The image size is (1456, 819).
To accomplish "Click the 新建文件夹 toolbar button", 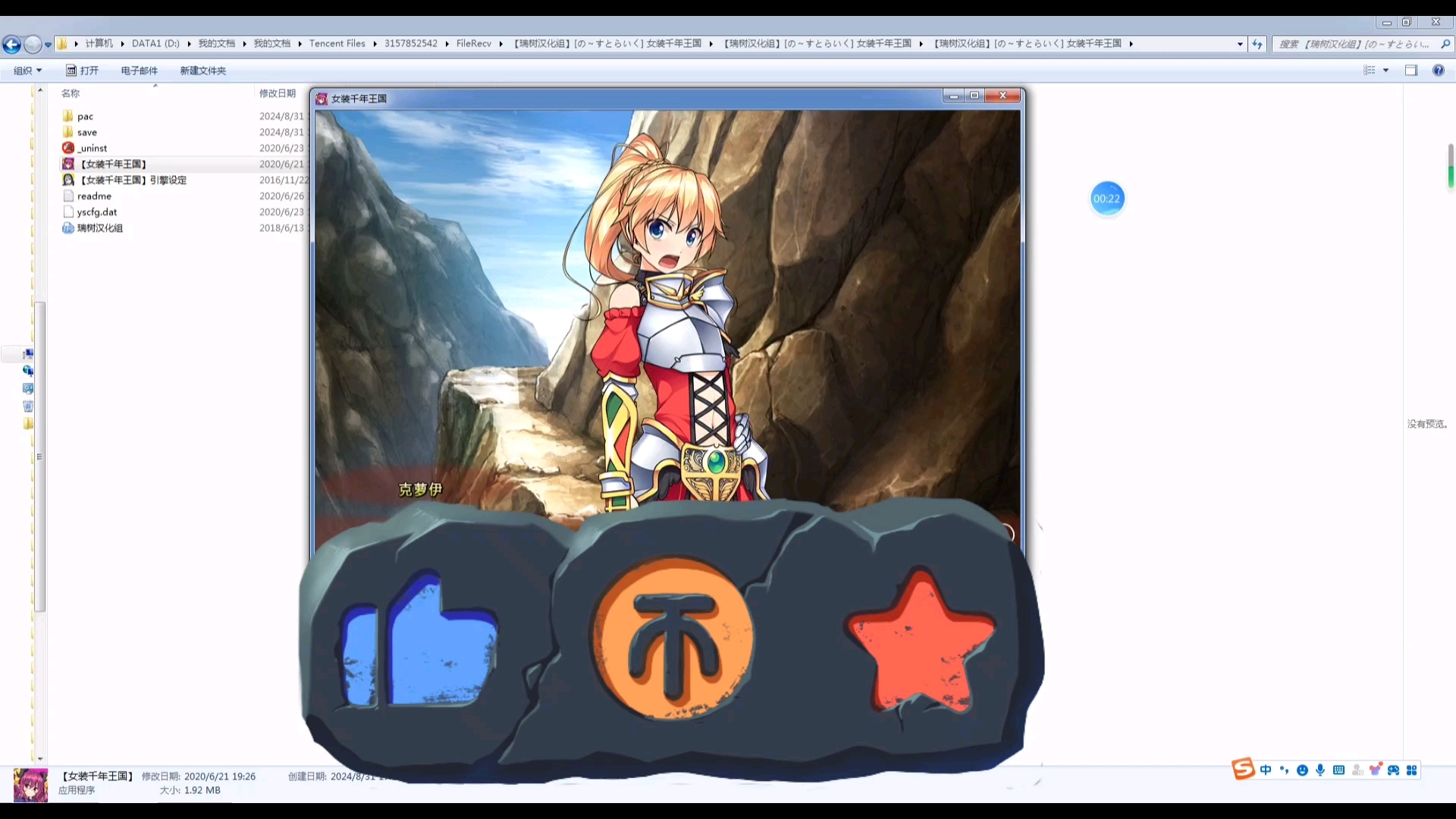I will click(202, 71).
